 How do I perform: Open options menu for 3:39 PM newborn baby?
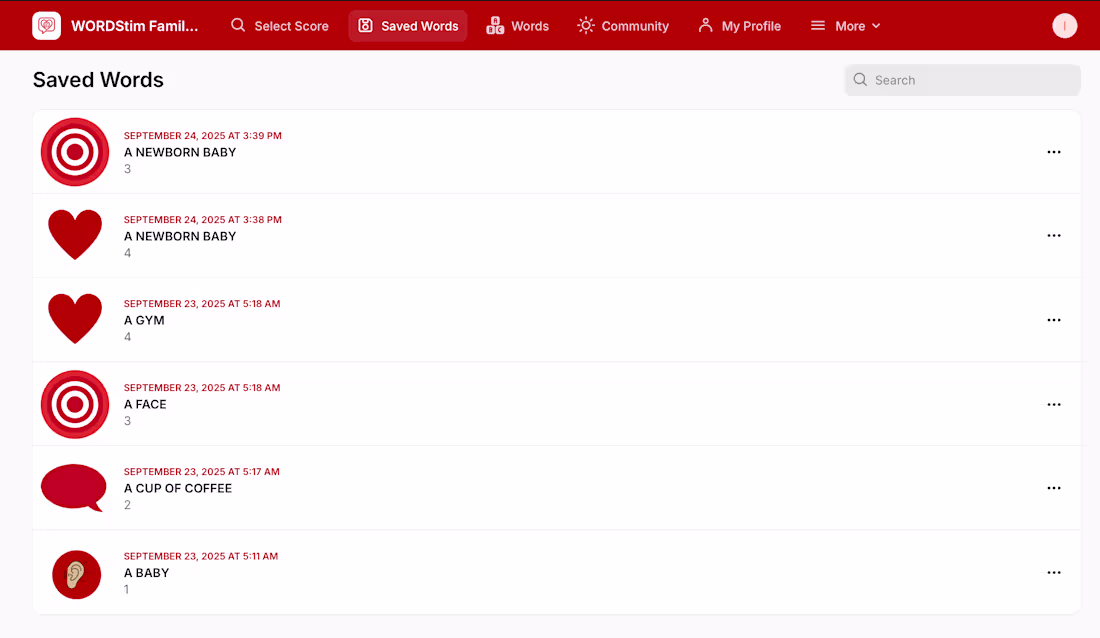point(1054,152)
